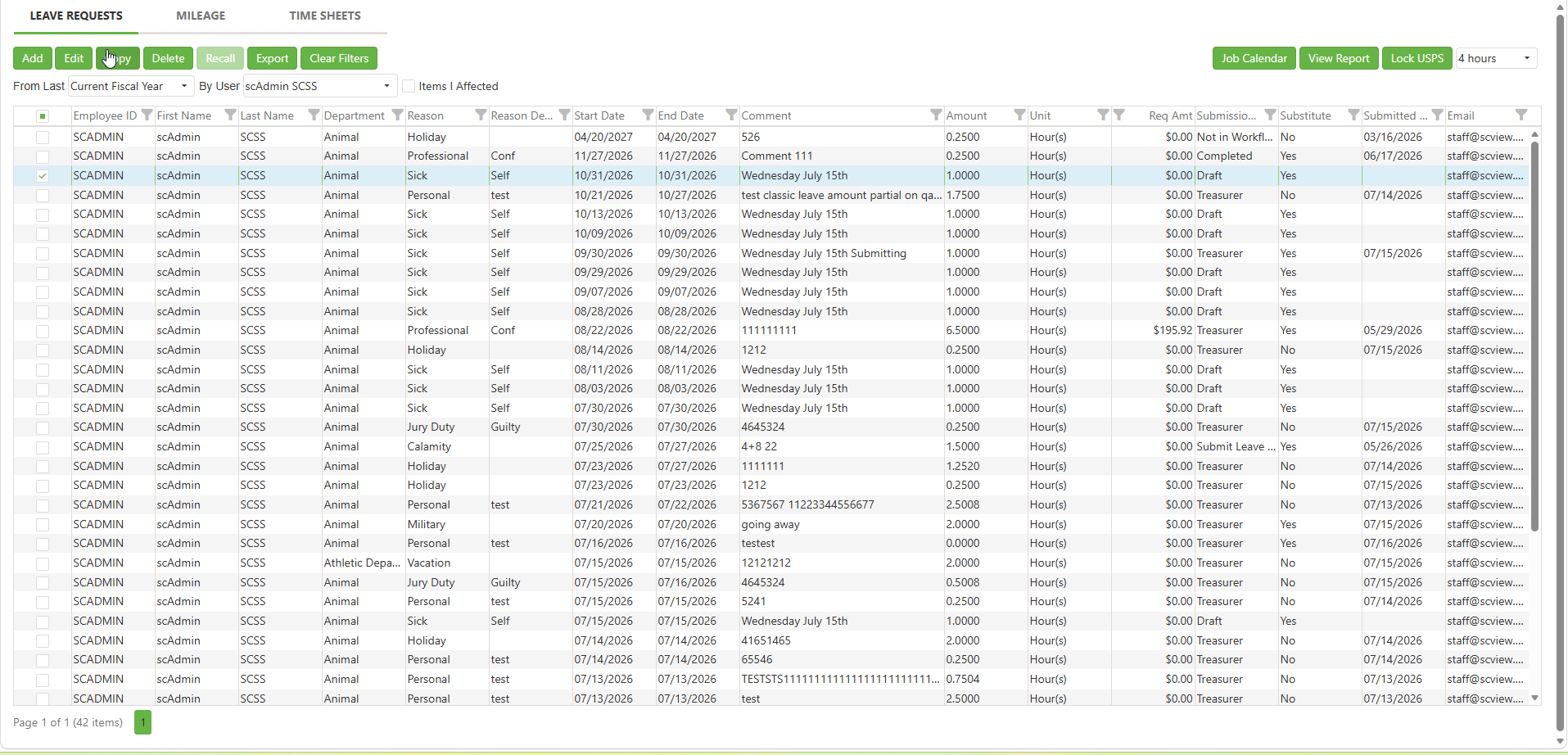Click grid scrollbar up arrow
1568x755 pixels.
point(1535,134)
